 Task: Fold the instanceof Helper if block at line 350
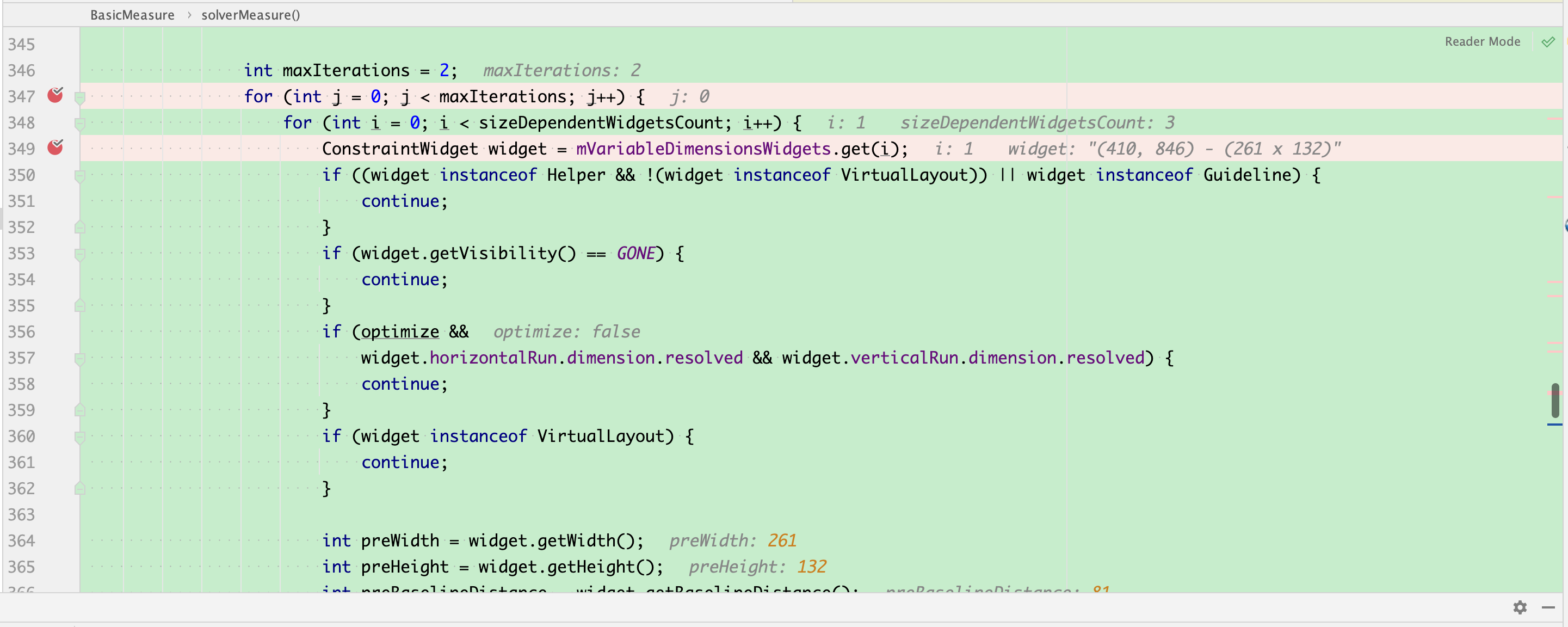tap(80, 176)
